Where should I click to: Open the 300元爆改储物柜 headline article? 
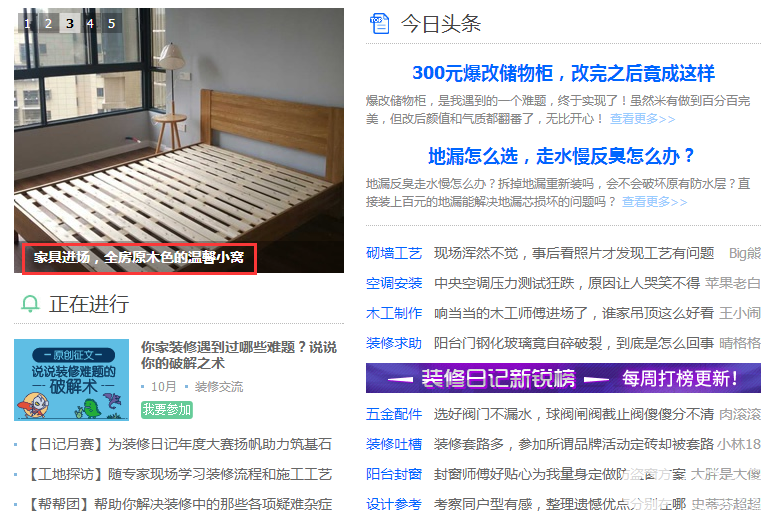[563, 73]
